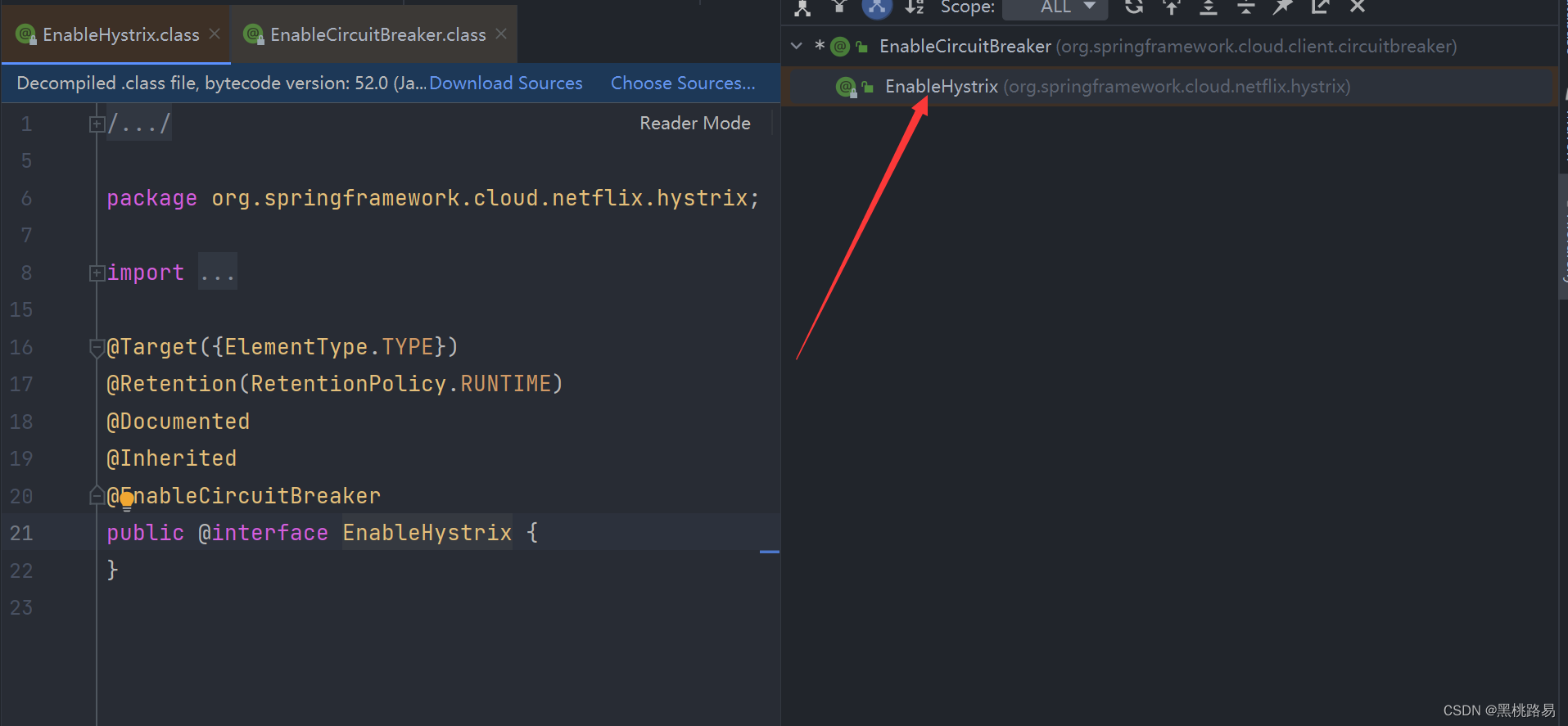
Task: Click annotation icon beside EnableCircuitBreaker in the hierarchy tree
Action: [x=840, y=47]
